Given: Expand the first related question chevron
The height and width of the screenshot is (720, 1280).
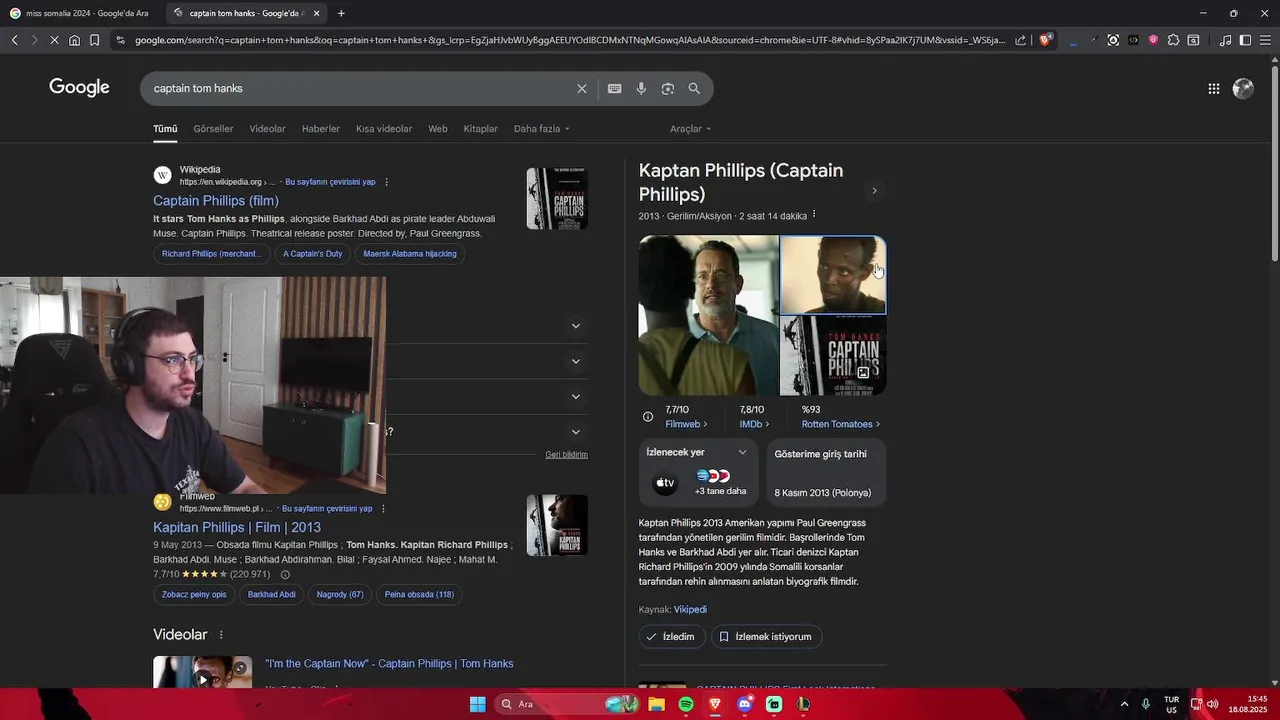Looking at the screenshot, I should click(576, 325).
